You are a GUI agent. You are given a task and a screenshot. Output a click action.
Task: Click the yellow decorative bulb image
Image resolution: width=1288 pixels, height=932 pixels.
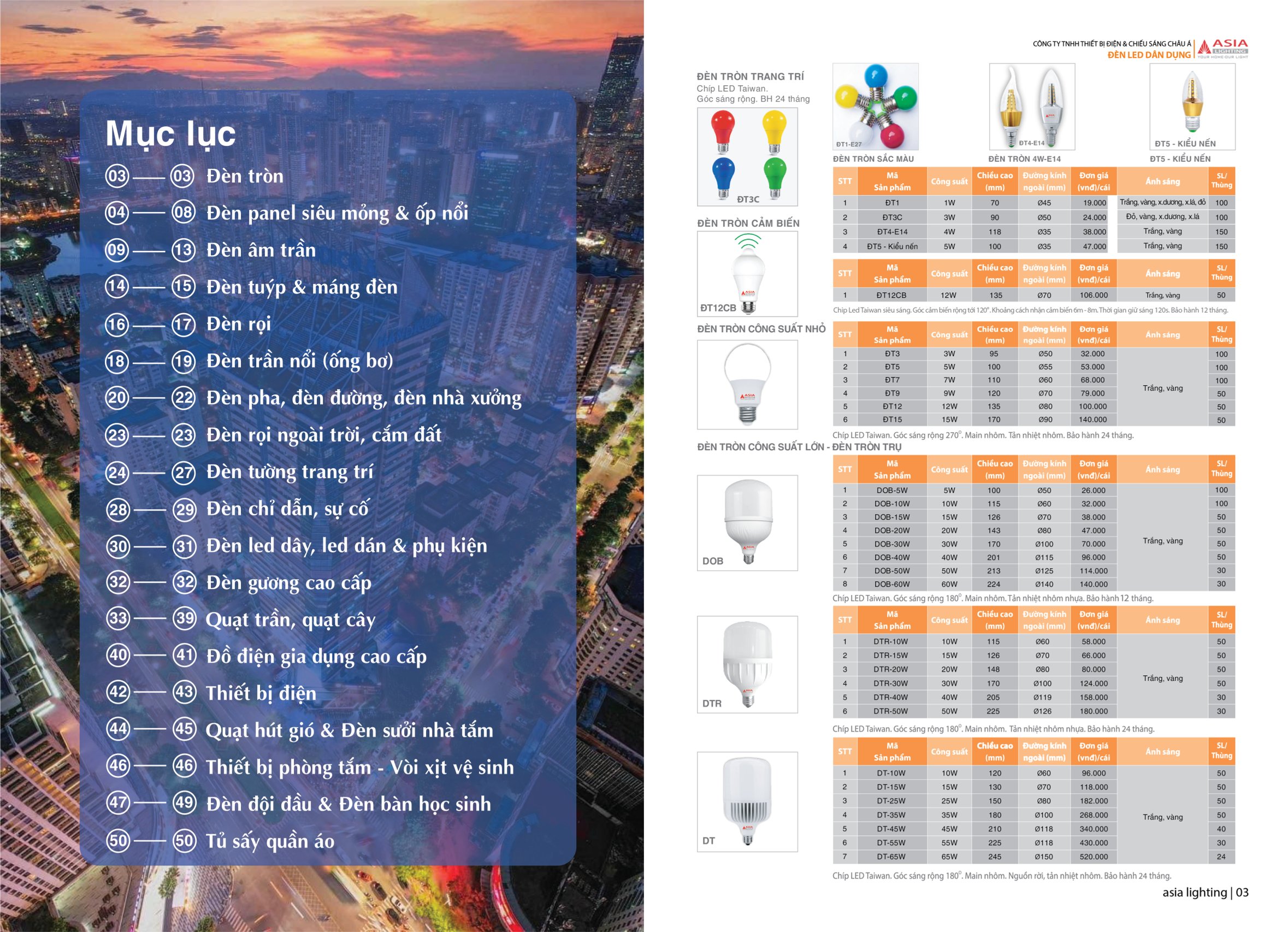tap(775, 132)
